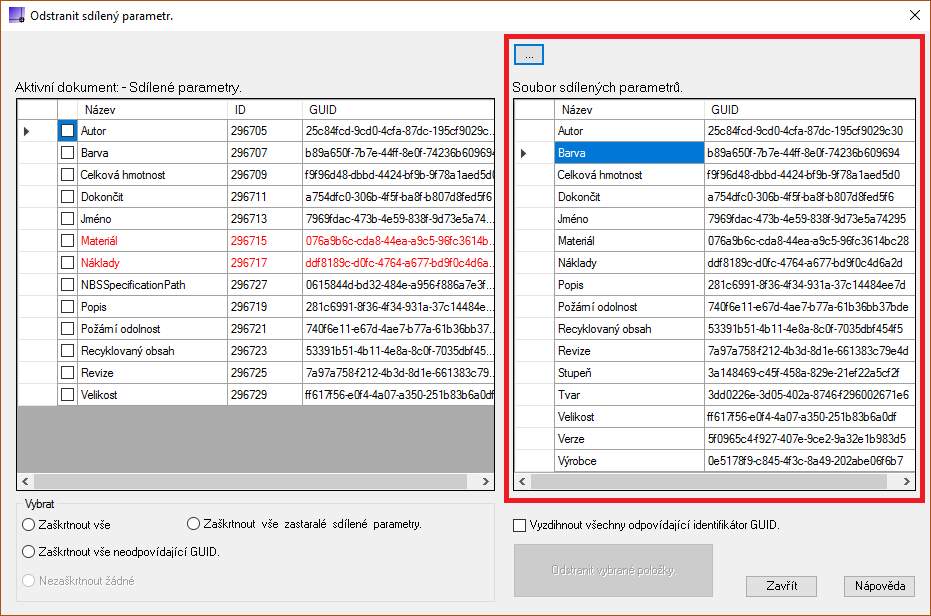The width and height of the screenshot is (931, 616).
Task: Check the Autor row checkbox
Action: pyautogui.click(x=68, y=131)
